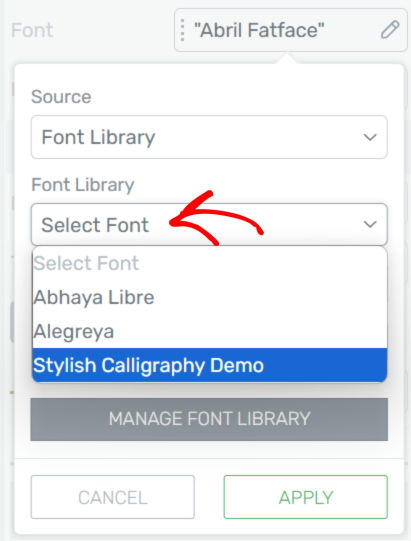
Task: Click the Cancel button
Action: tap(112, 497)
